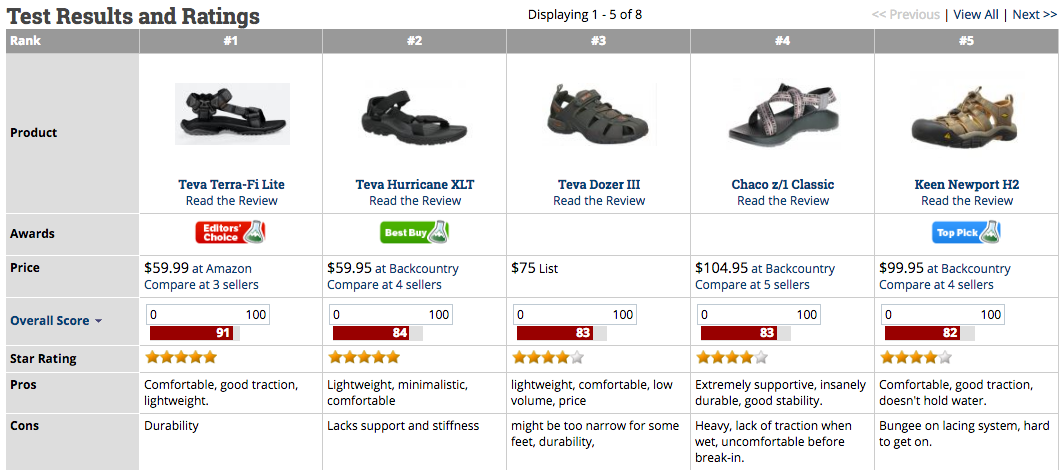
Task: Open Teva Dozer III product title link
Action: tap(598, 184)
